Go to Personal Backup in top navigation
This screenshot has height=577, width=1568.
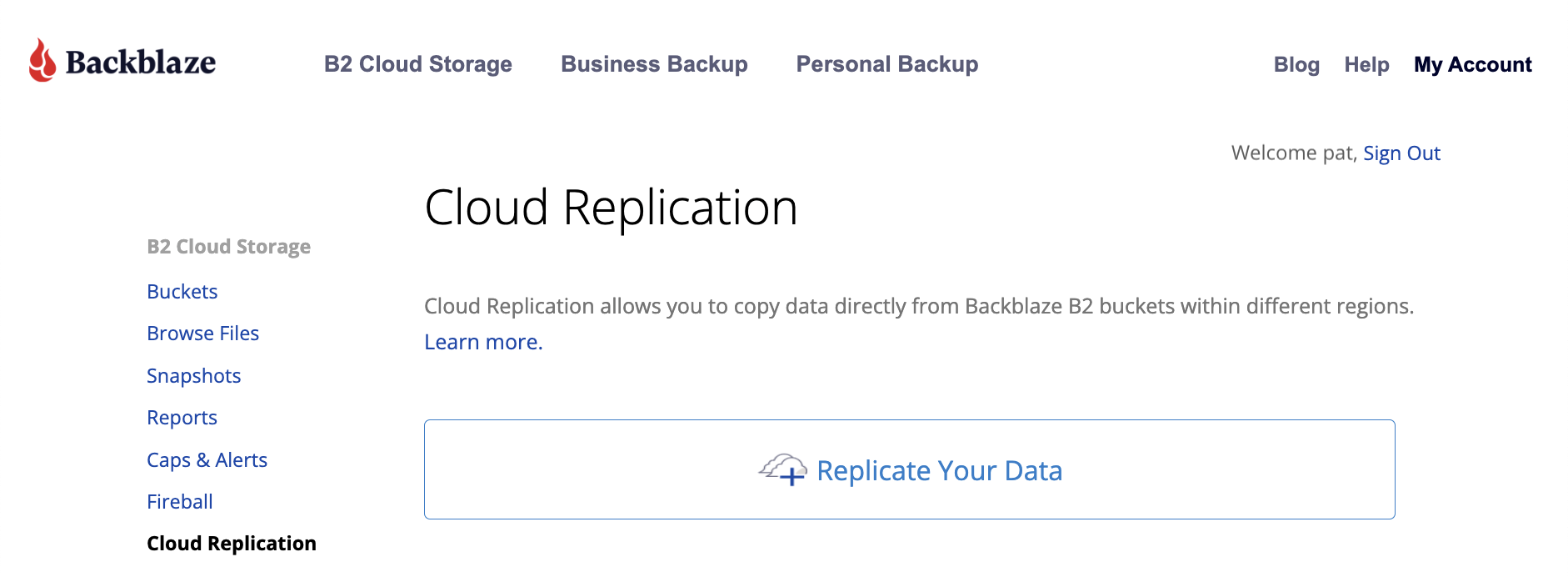(x=886, y=64)
